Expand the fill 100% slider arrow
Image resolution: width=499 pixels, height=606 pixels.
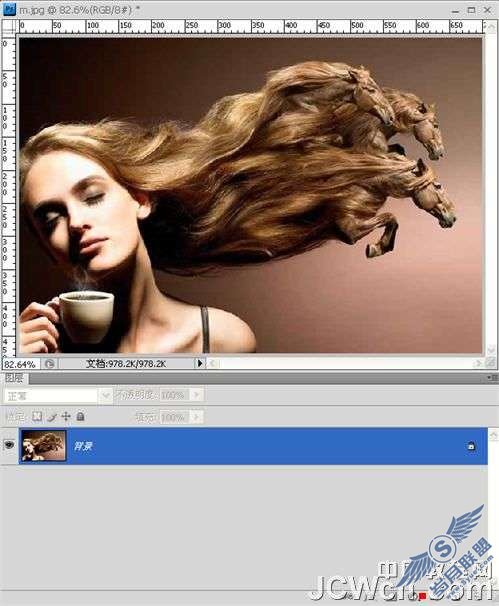(x=196, y=417)
